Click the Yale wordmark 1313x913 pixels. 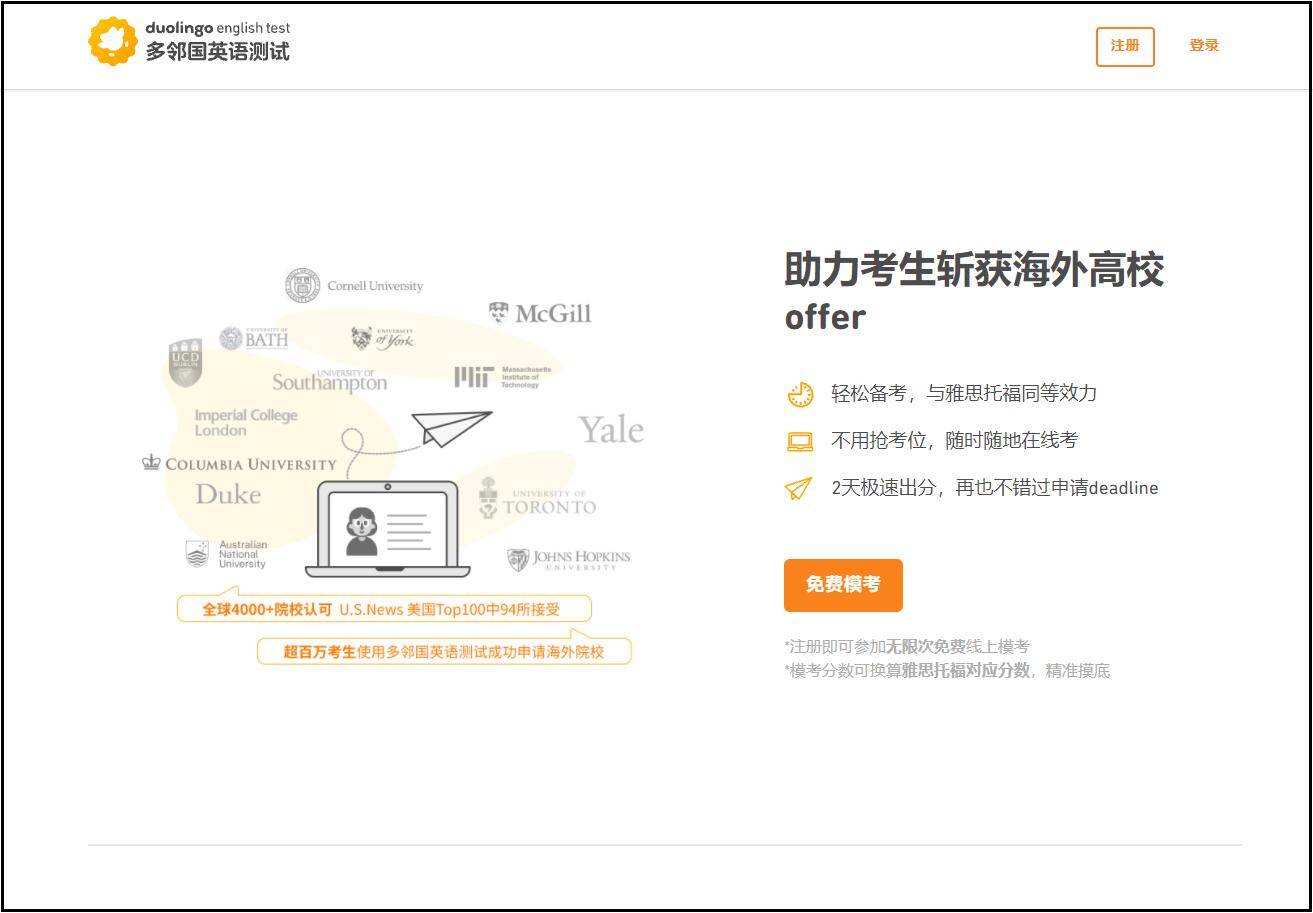tap(611, 430)
